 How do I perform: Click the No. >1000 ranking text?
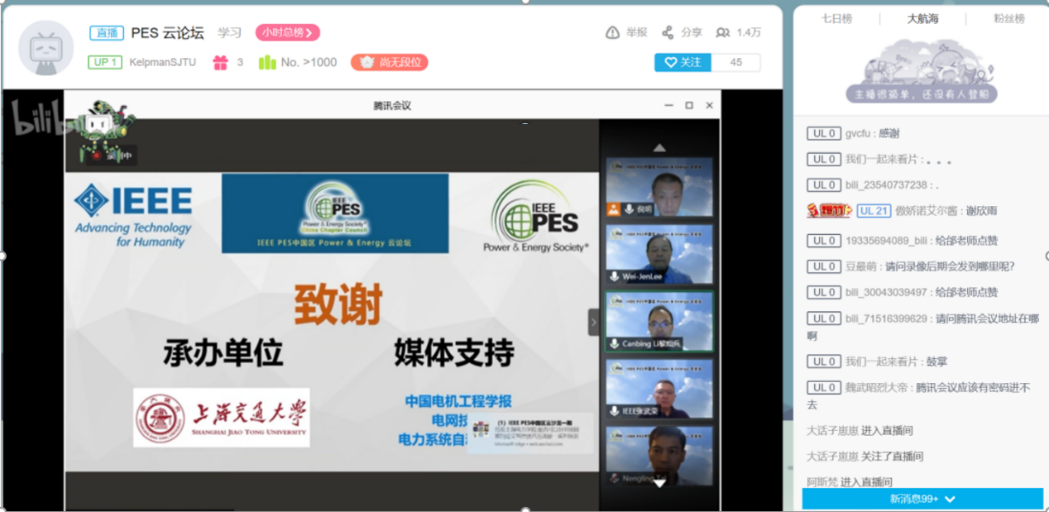(309, 62)
